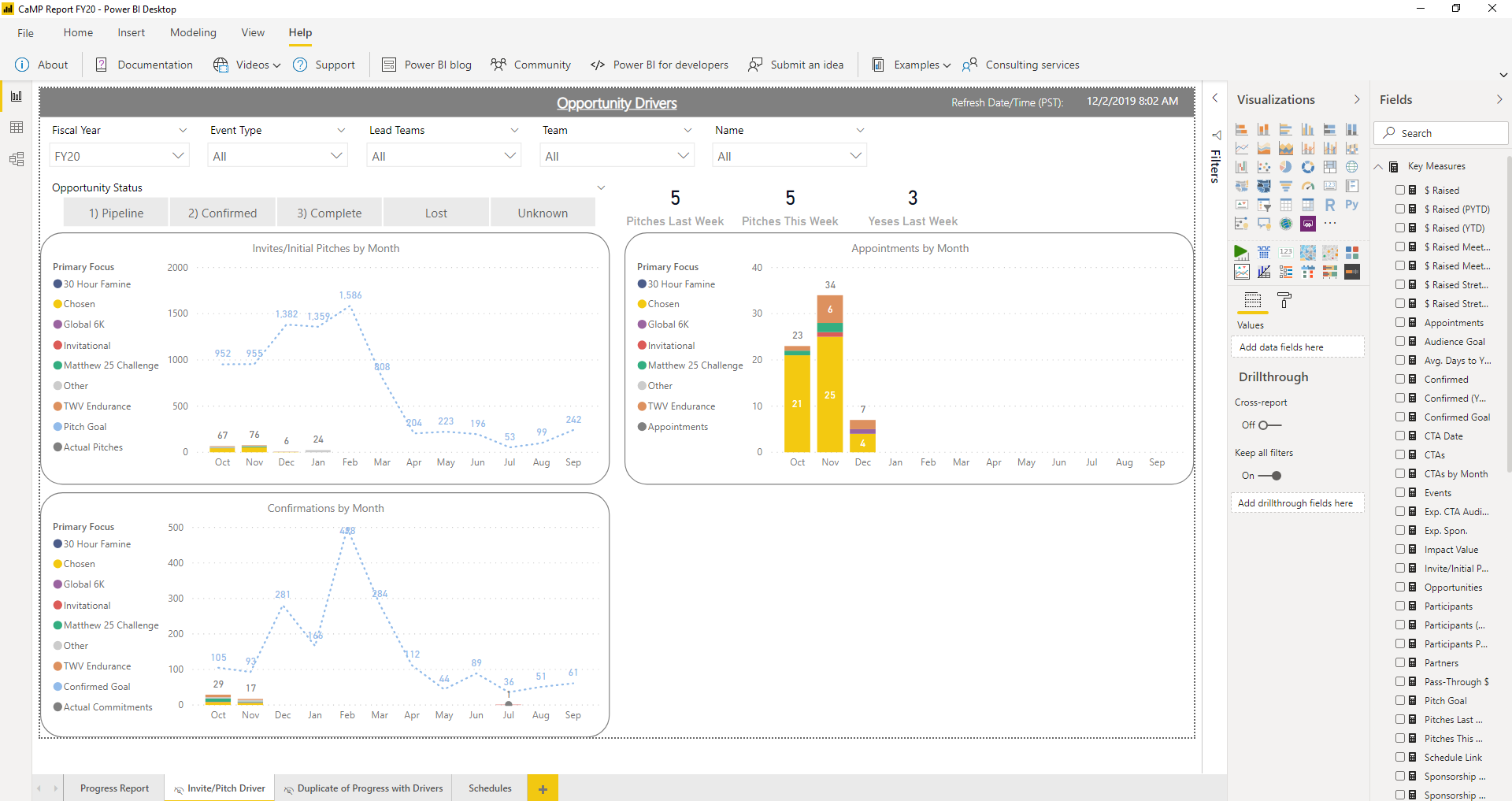The image size is (1512, 801).
Task: Select the Python visual icon
Action: (1352, 205)
